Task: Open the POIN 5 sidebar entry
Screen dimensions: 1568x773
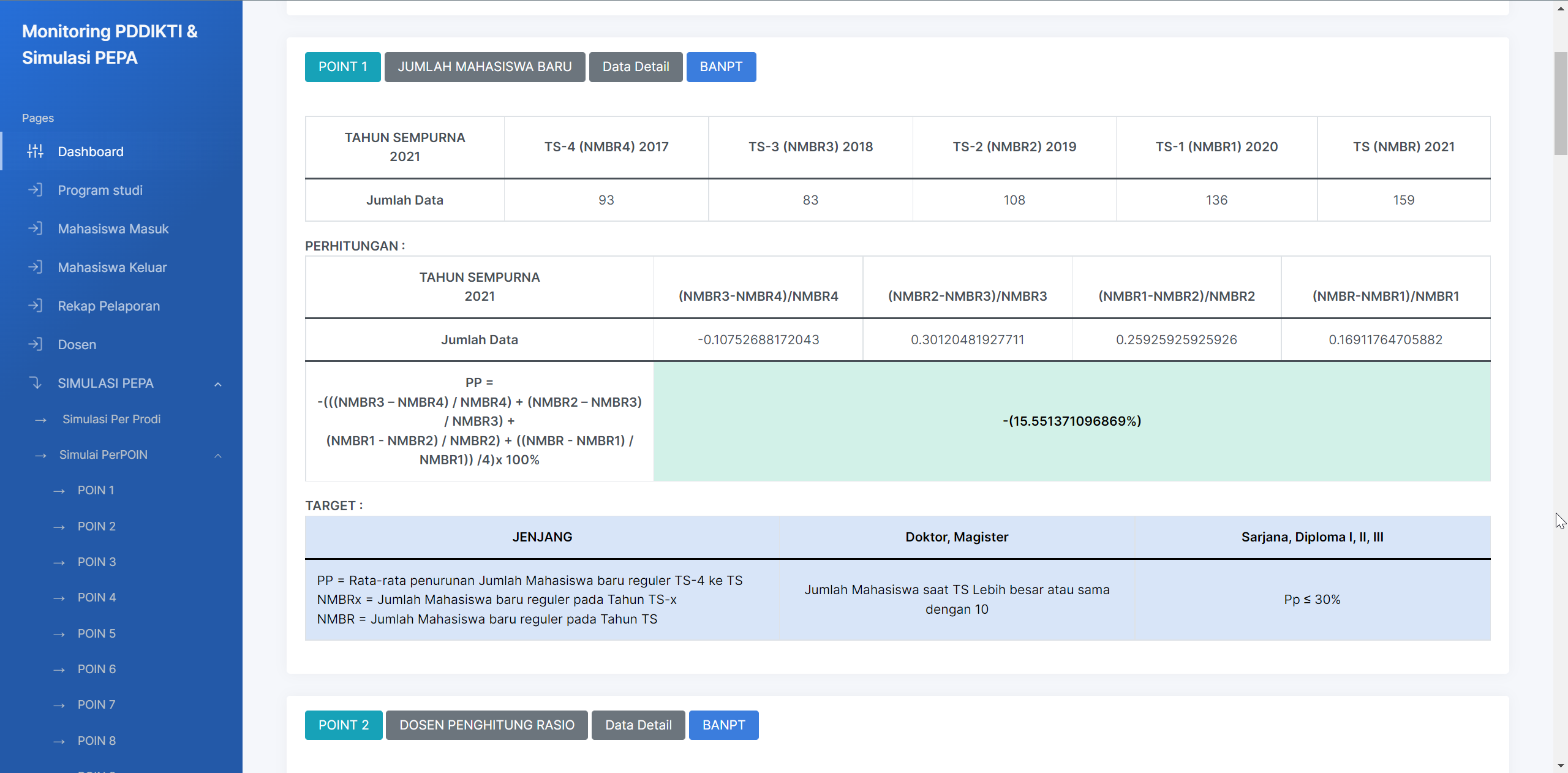Action: click(x=96, y=633)
